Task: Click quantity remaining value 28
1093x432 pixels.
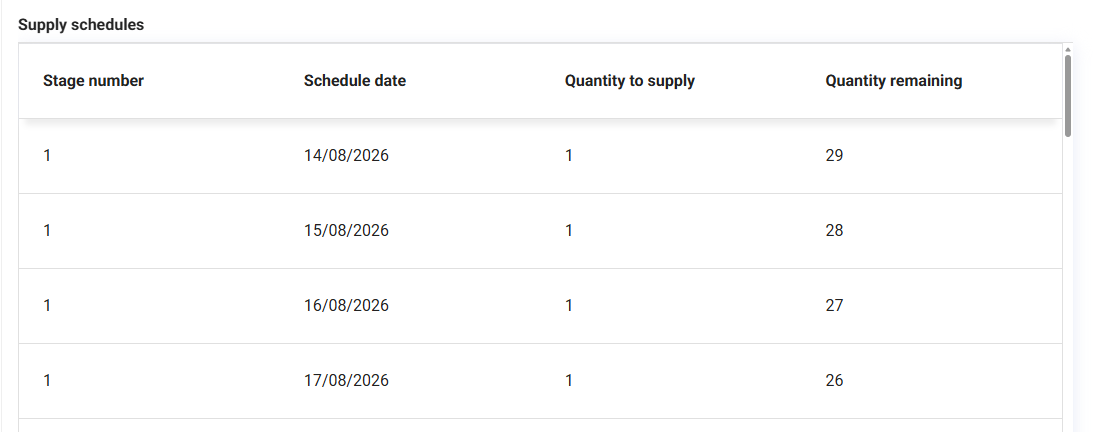Action: tap(834, 231)
